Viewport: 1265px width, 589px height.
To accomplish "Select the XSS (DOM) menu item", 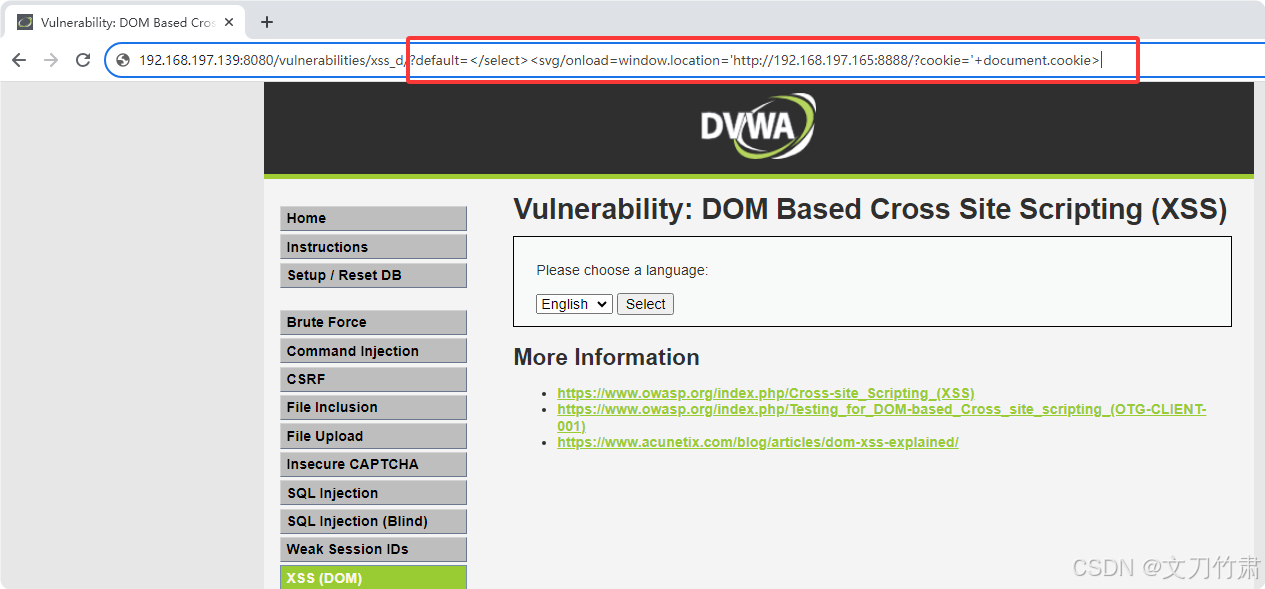I will 373,578.
